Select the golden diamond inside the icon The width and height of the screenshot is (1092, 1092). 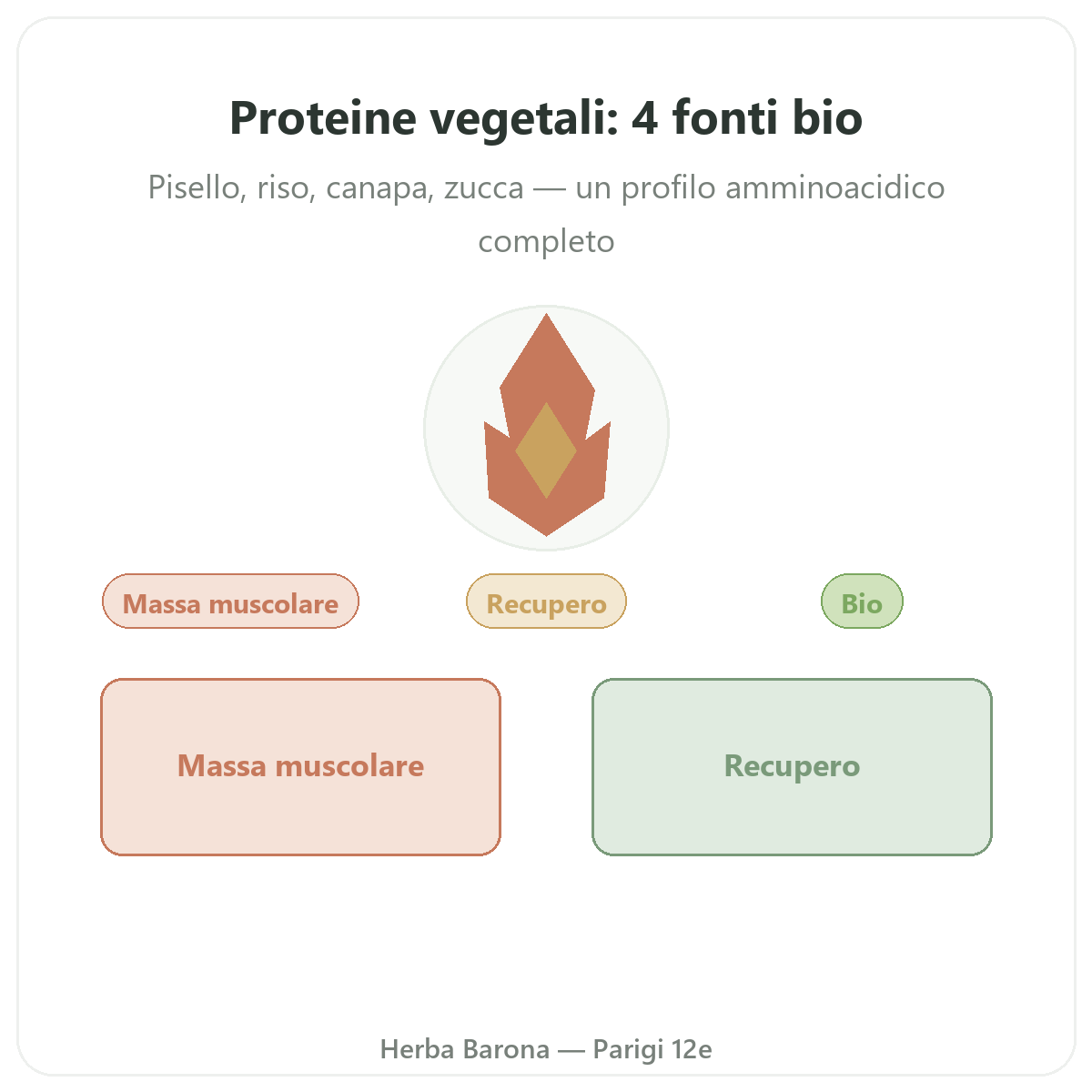(x=546, y=450)
